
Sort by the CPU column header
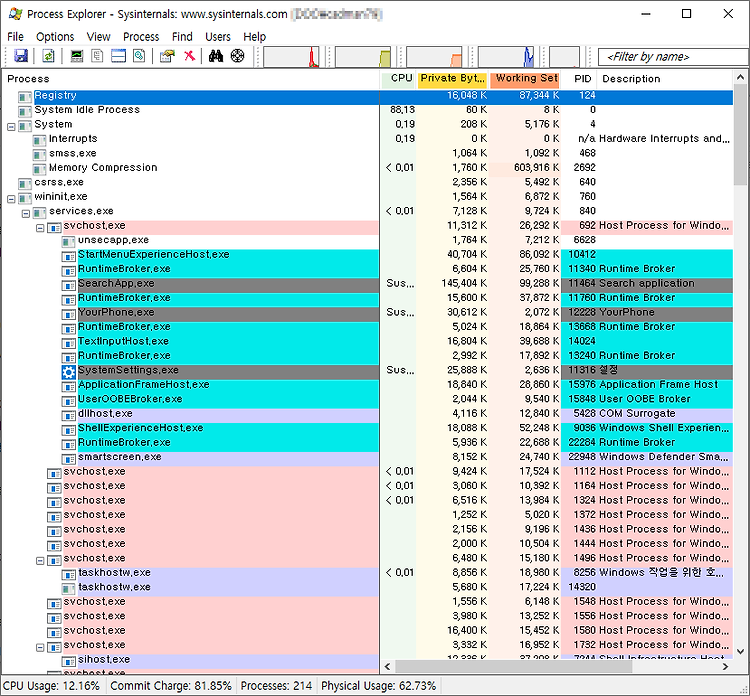click(398, 79)
